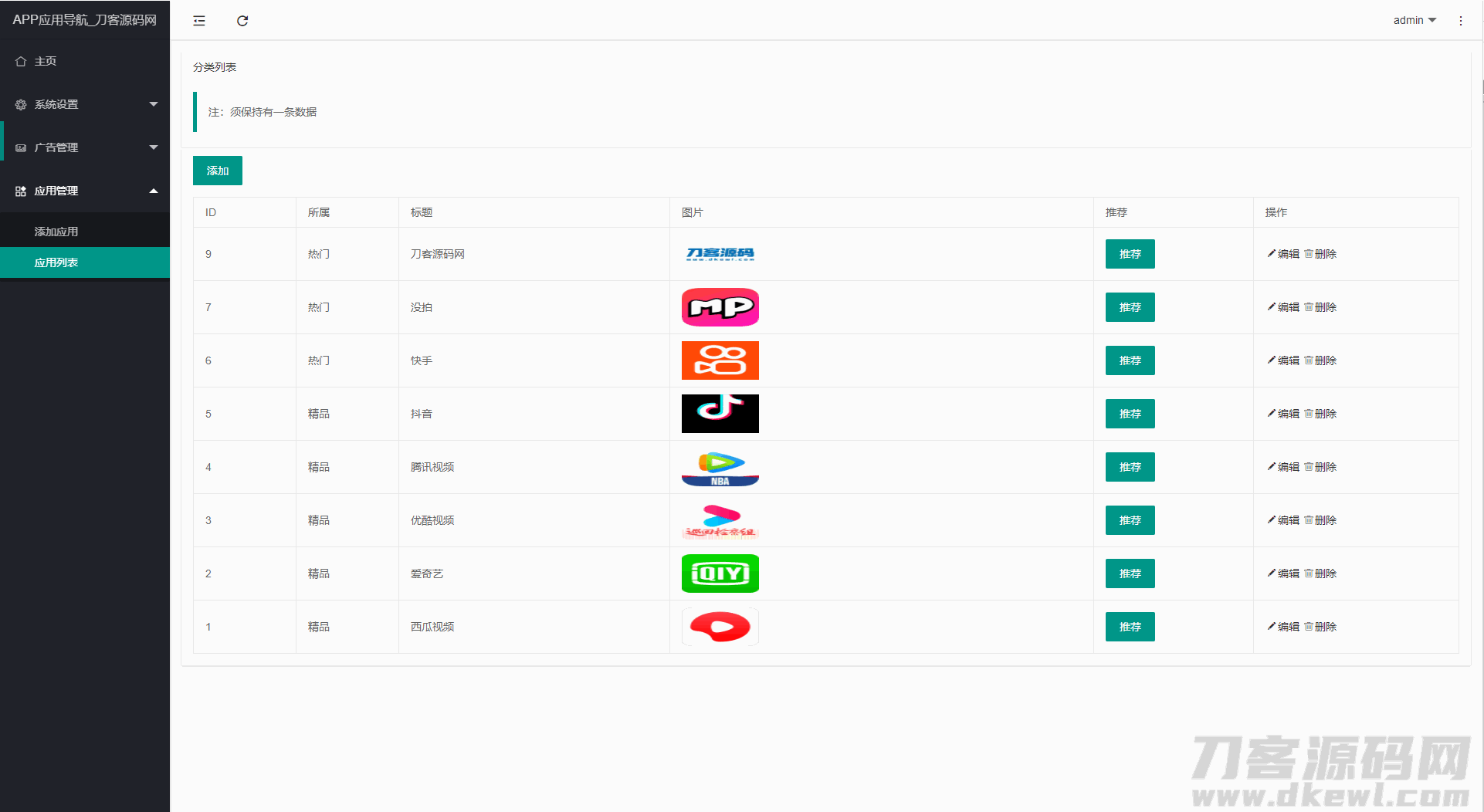Click the iQIYI green logo thumbnail

(720, 573)
